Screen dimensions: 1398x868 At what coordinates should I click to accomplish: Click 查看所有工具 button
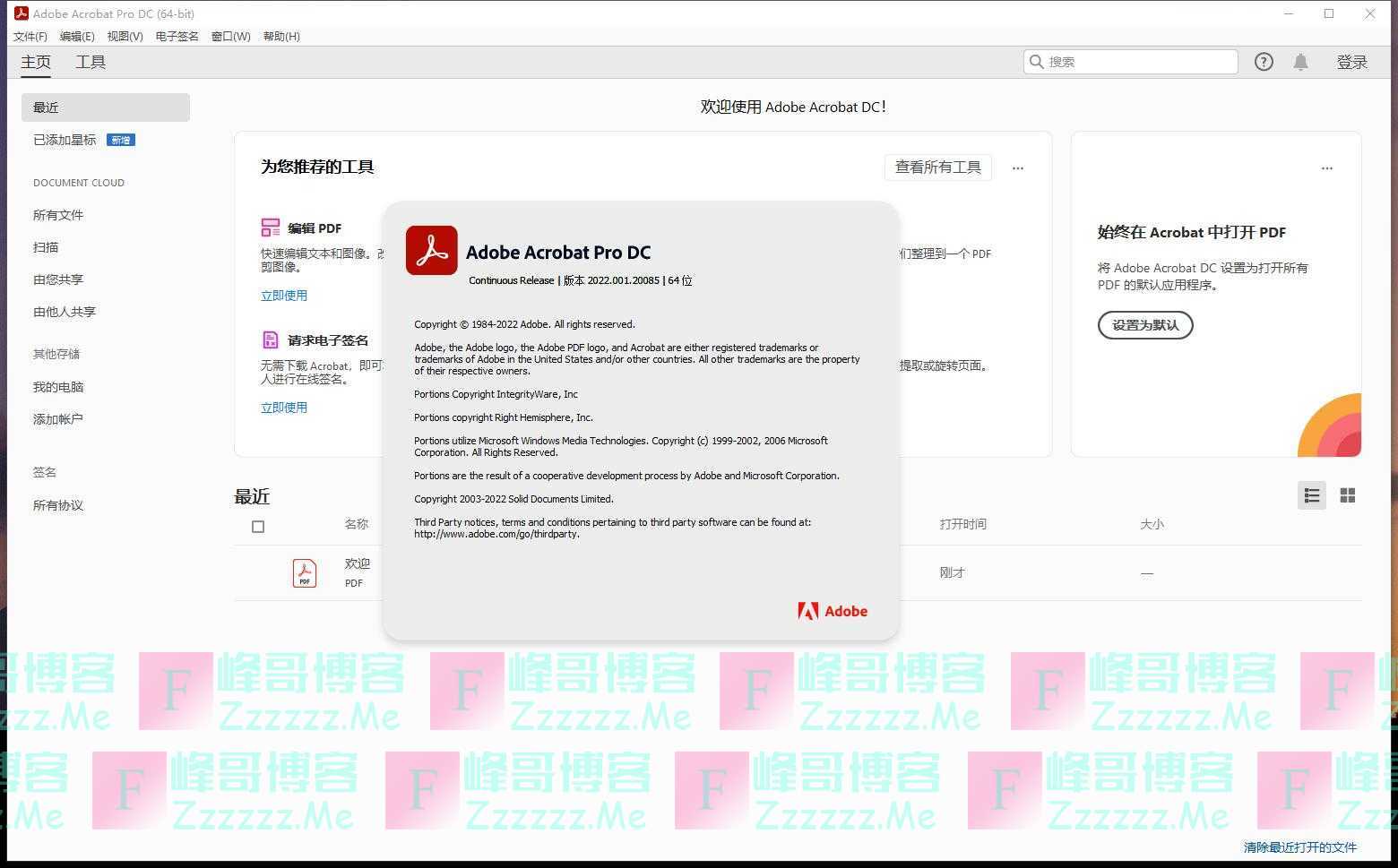pos(938,168)
